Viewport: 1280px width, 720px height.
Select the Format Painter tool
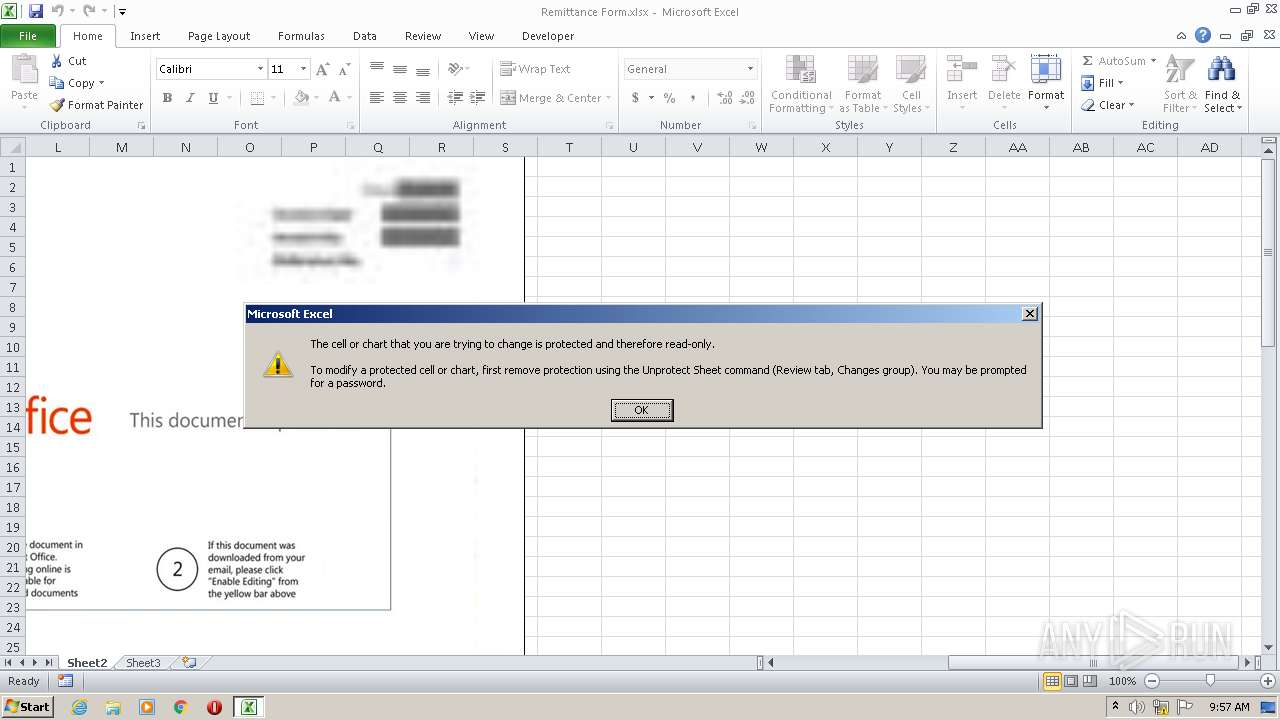point(97,105)
